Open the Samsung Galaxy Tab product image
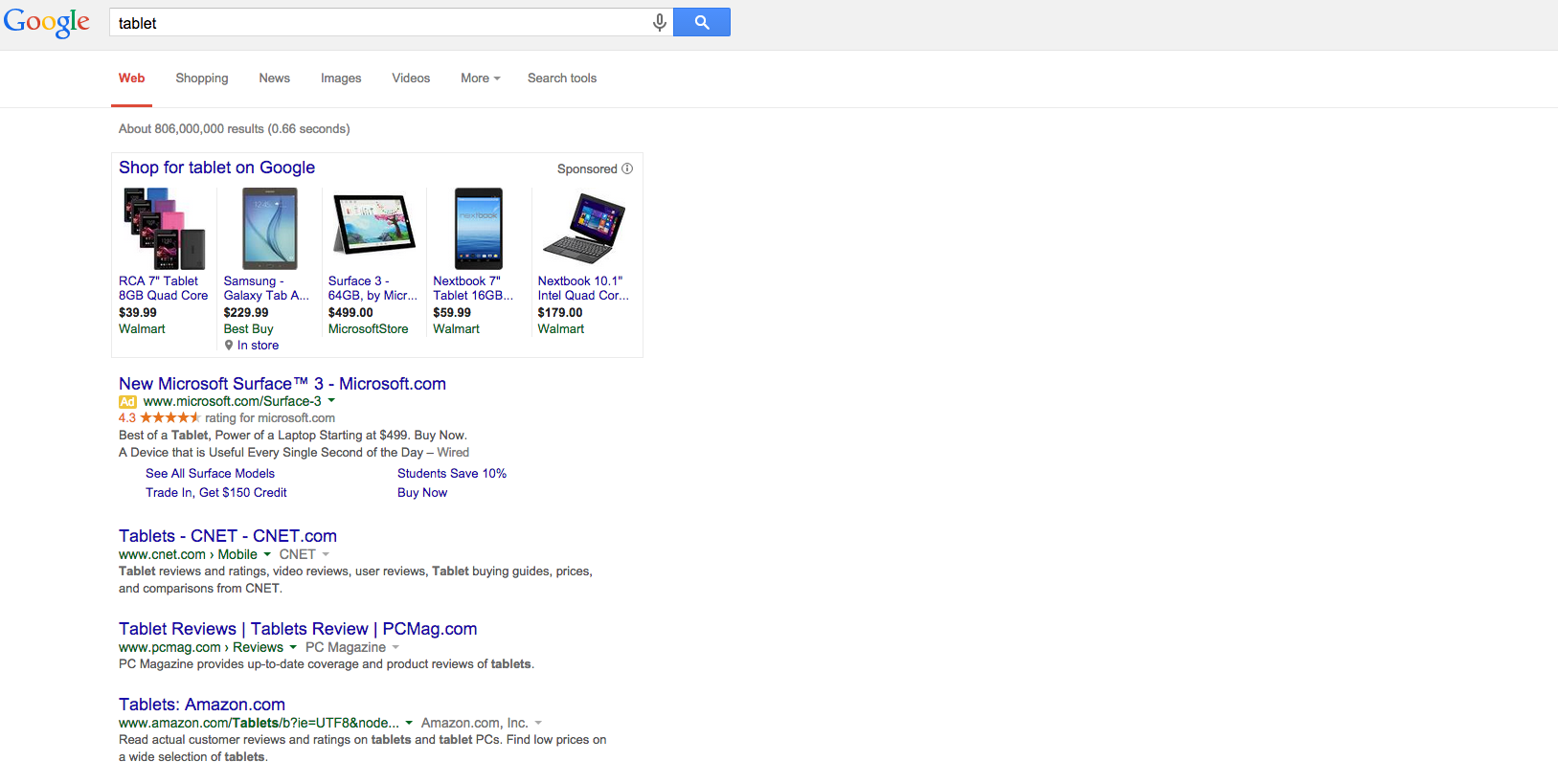This screenshot has width=1558, height=784. coord(269,229)
